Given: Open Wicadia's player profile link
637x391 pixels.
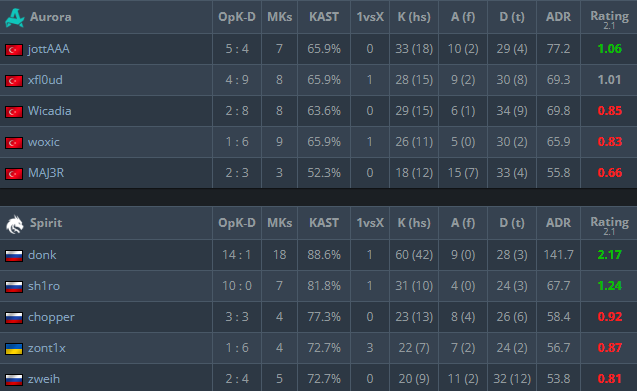Looking at the screenshot, I should click(x=50, y=111).
